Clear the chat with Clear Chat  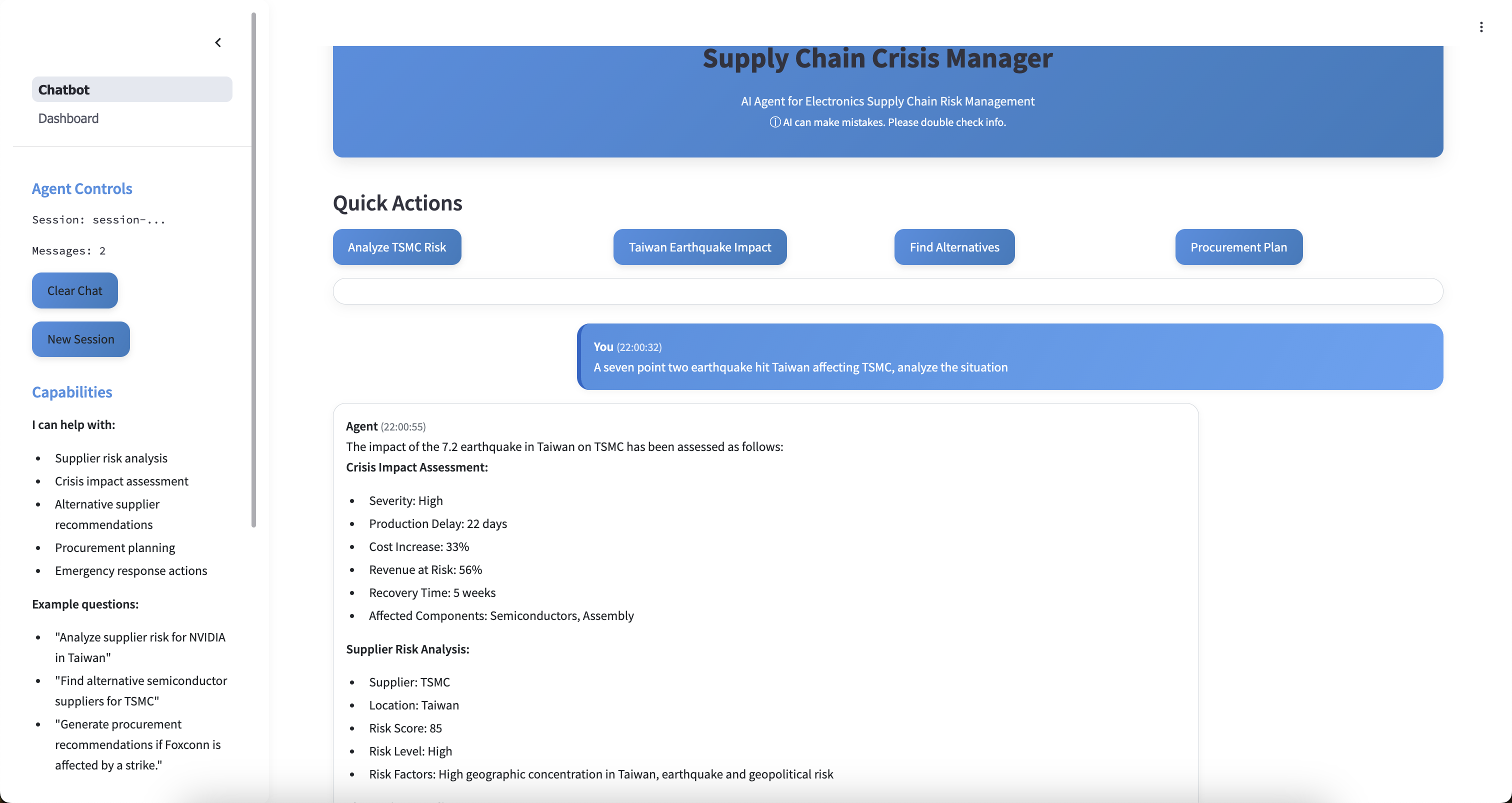coord(74,290)
